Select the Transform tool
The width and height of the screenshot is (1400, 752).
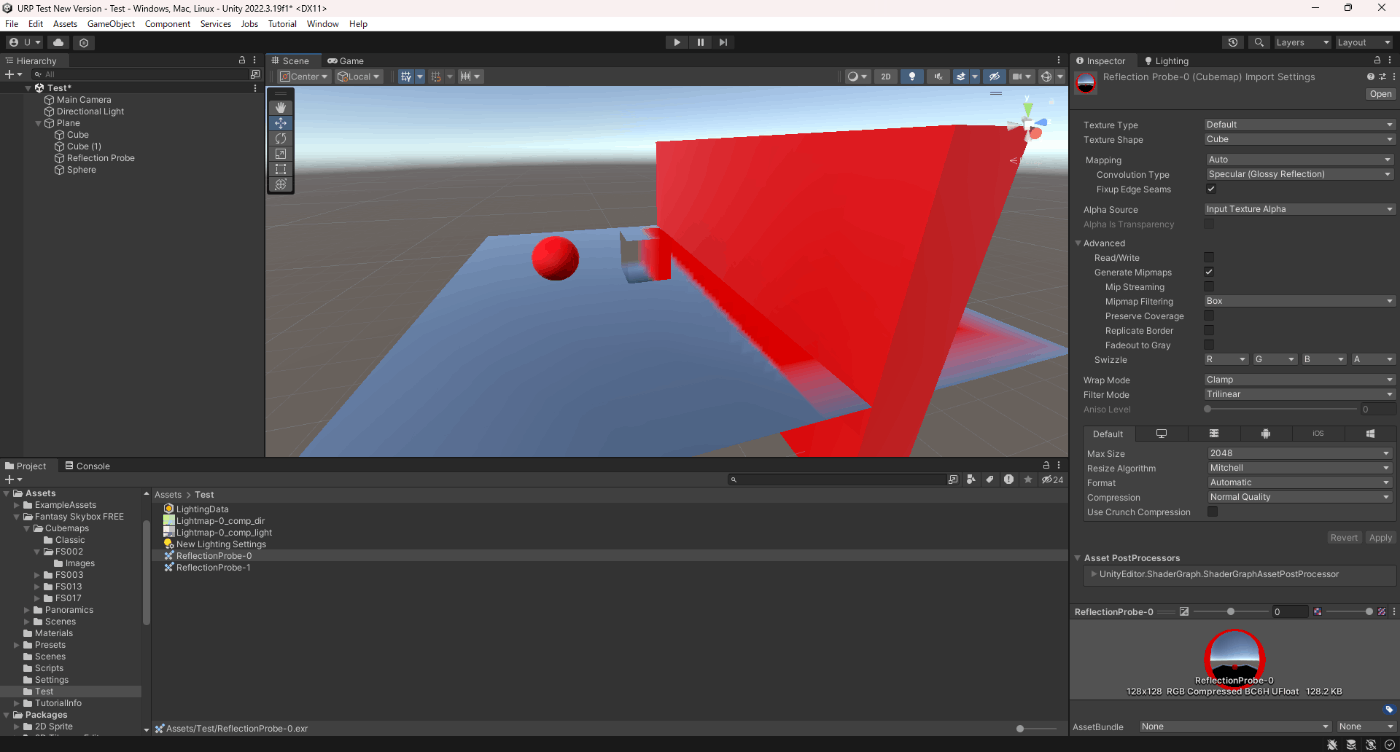(280, 185)
